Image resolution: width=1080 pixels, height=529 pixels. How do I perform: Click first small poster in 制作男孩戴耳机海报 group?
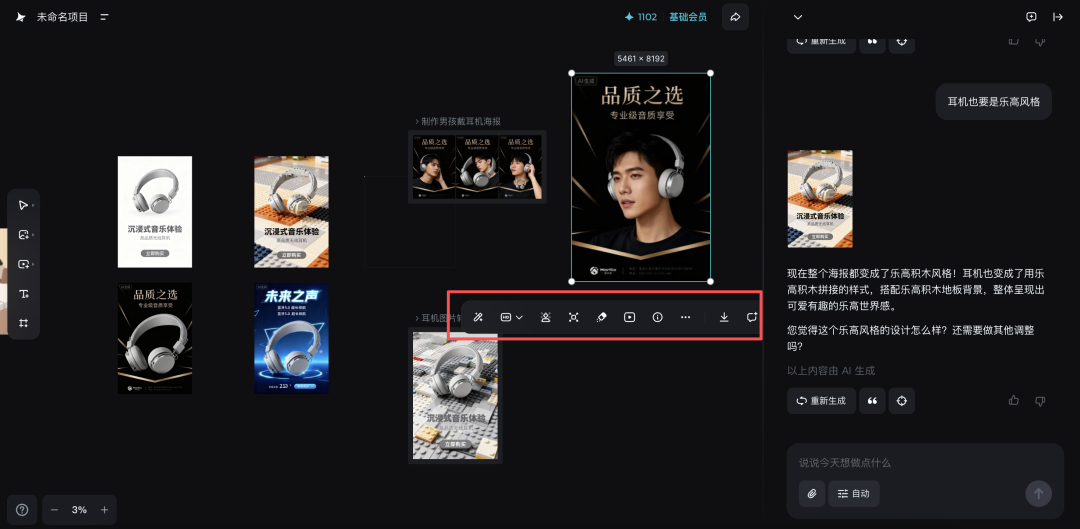[x=434, y=167]
